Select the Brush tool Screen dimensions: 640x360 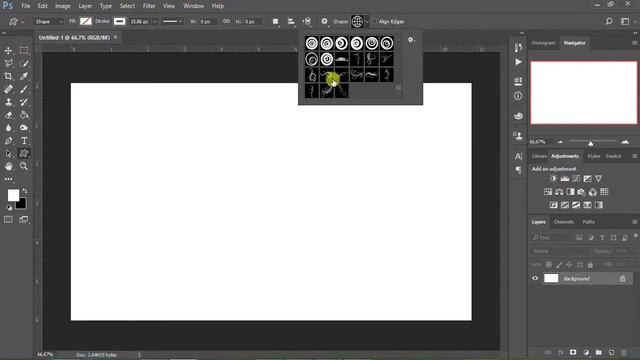(24, 89)
